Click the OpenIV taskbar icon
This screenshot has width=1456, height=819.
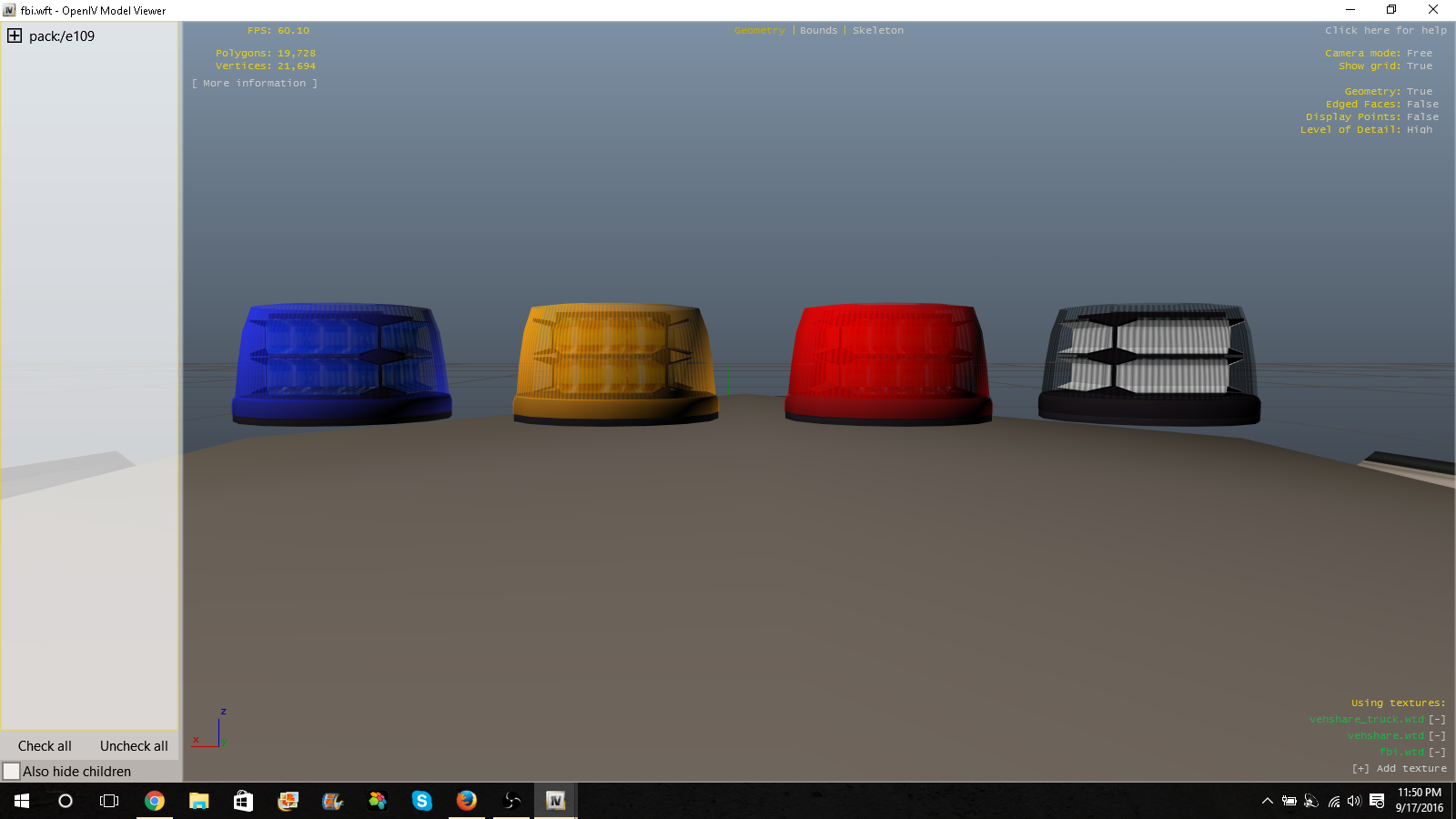555,801
